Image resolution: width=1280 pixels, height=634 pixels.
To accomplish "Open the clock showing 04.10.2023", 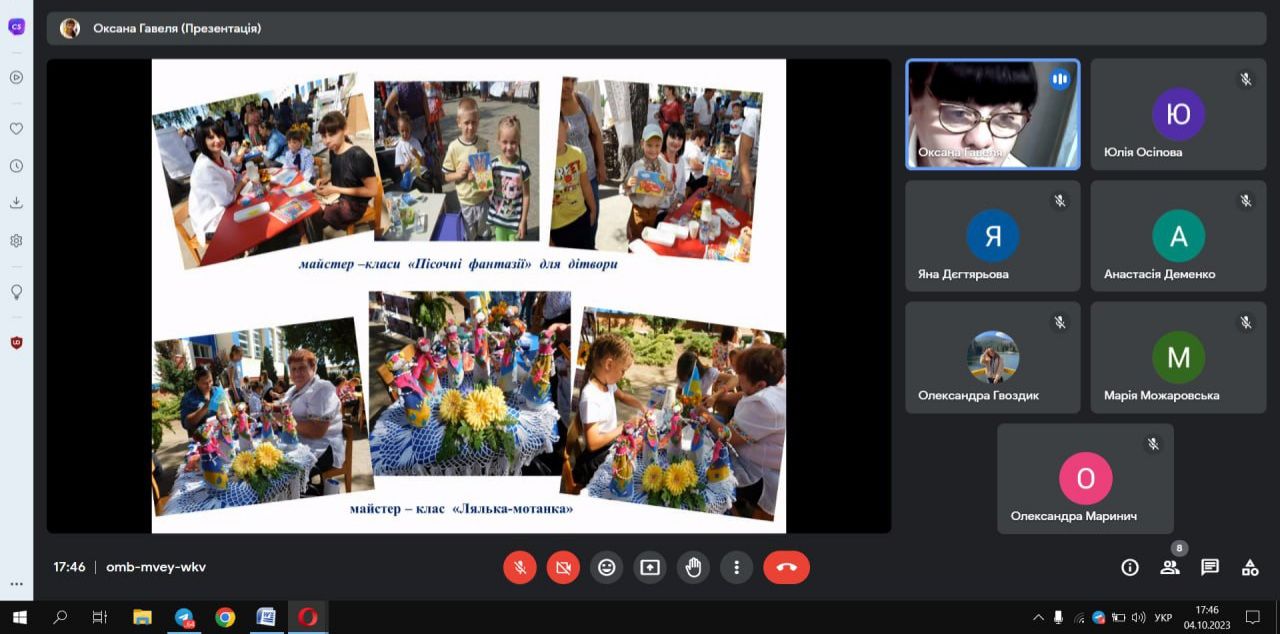I will [x=1207, y=617].
